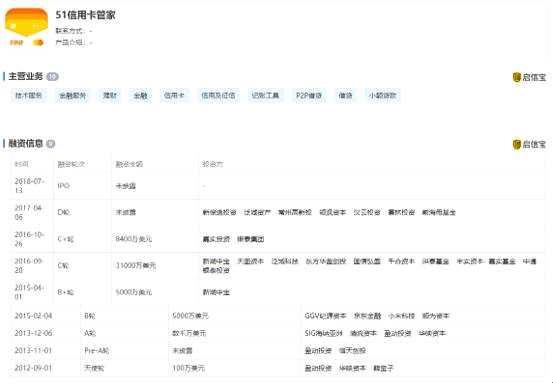This screenshot has height=385, width=553.
Task: Select the 小额贷款 business tag
Action: (383, 96)
